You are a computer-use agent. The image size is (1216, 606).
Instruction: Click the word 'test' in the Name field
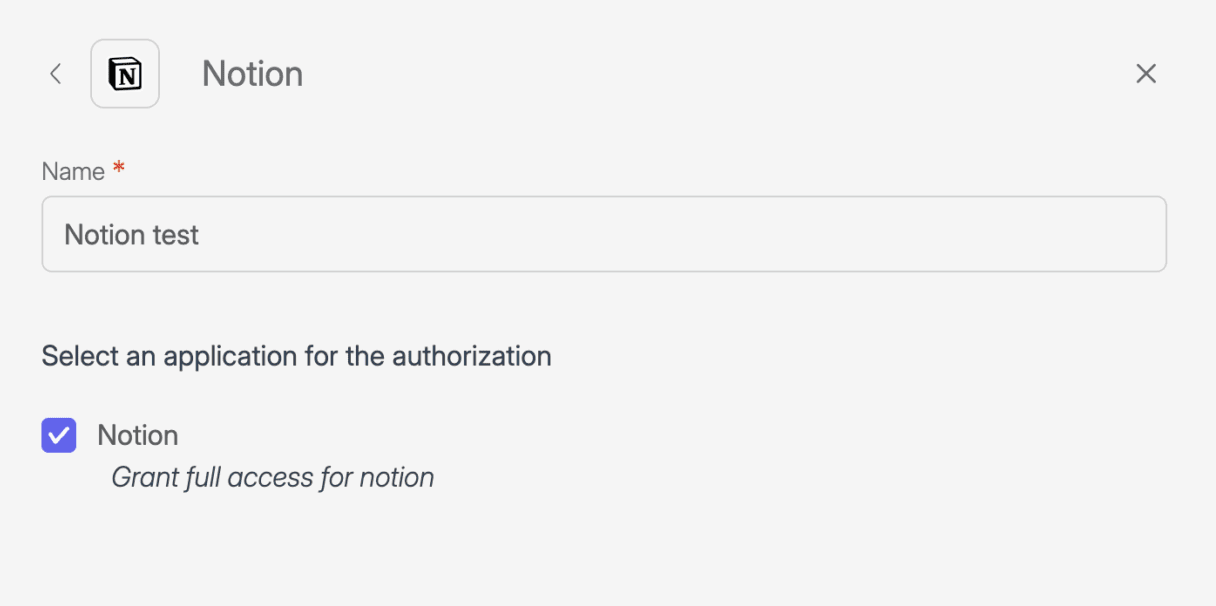(176, 235)
